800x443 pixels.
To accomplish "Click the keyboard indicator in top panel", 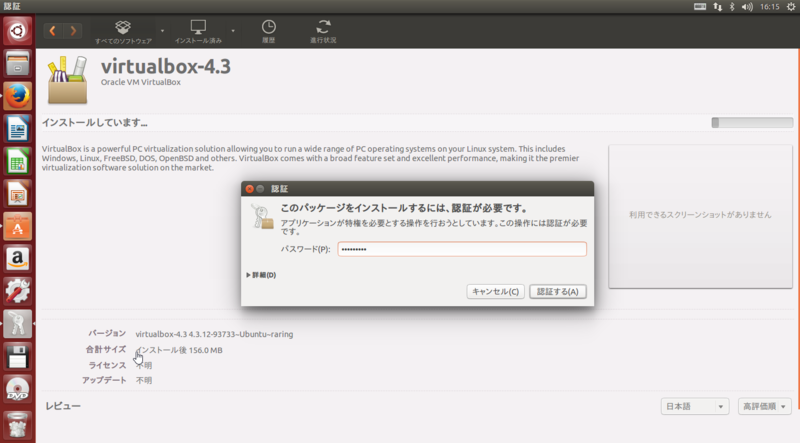I will coord(700,7).
